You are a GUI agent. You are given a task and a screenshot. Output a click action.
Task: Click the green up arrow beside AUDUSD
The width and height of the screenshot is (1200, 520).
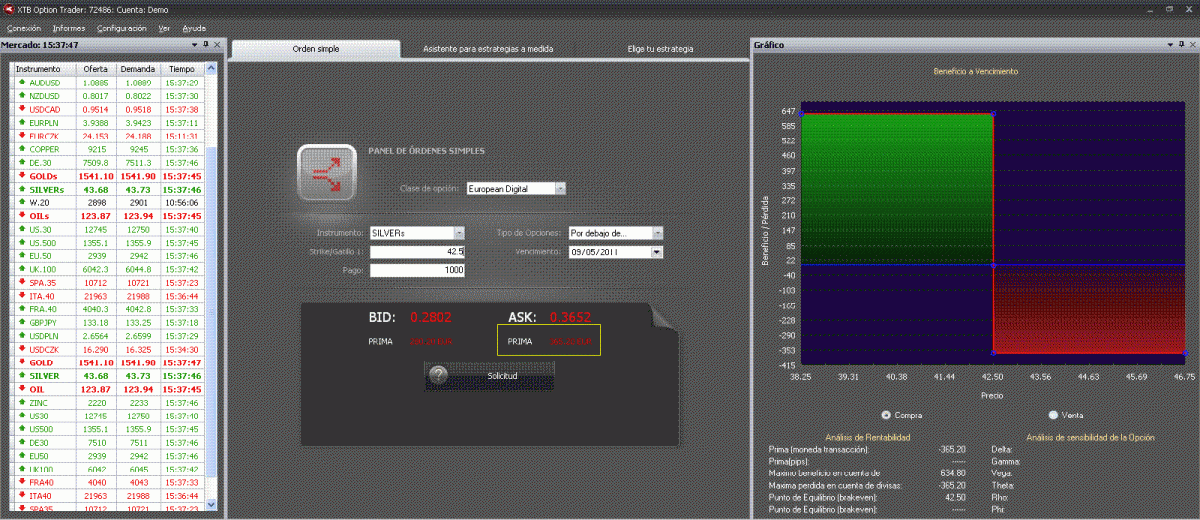(21, 82)
